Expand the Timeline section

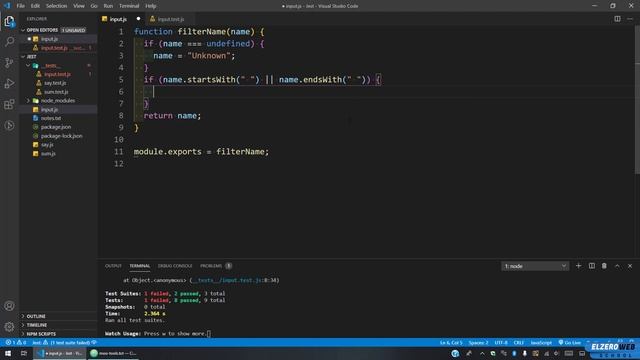(x=58, y=325)
